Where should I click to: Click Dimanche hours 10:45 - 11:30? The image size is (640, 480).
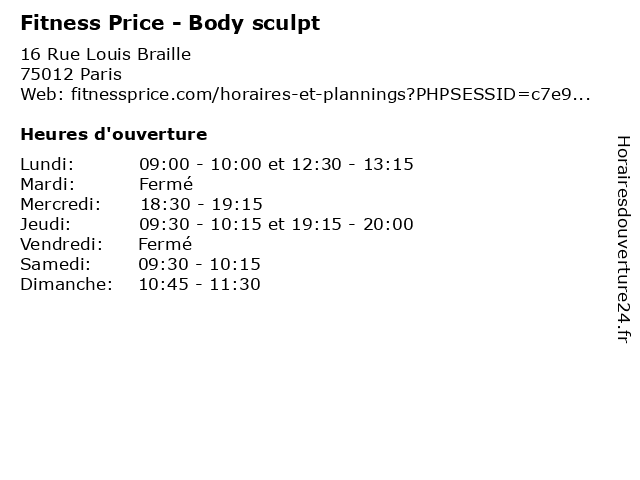click(x=199, y=284)
